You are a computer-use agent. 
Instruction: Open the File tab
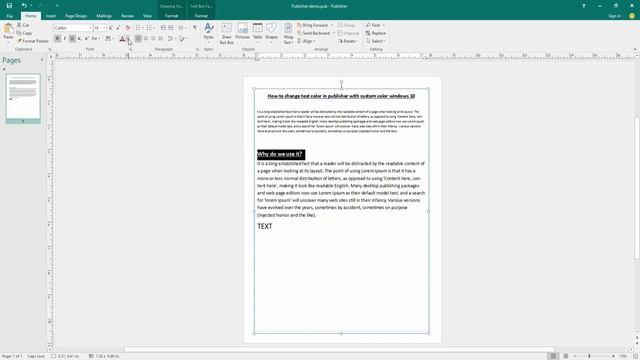click(x=9, y=16)
